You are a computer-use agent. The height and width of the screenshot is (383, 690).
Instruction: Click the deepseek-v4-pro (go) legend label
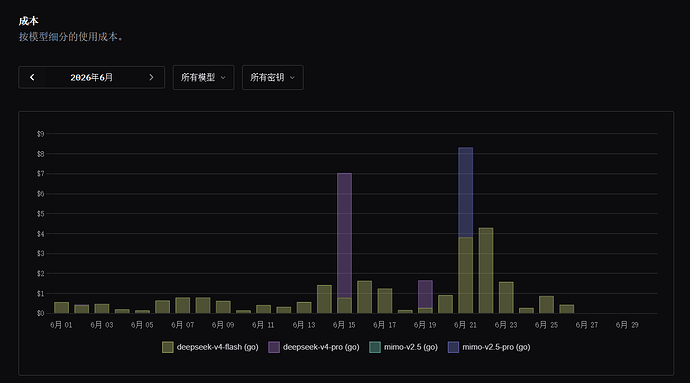click(x=321, y=347)
